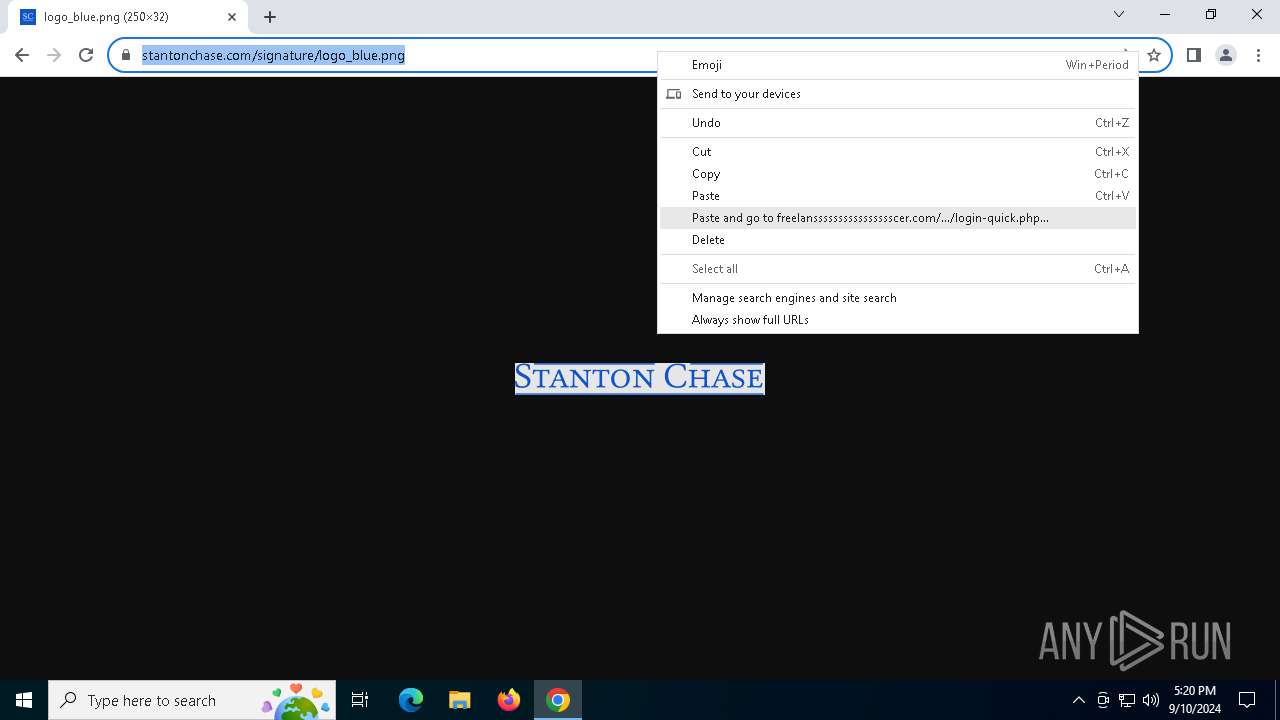Viewport: 1280px width, 720px height.
Task: Click inside the address bar URL
Action: click(x=273, y=55)
